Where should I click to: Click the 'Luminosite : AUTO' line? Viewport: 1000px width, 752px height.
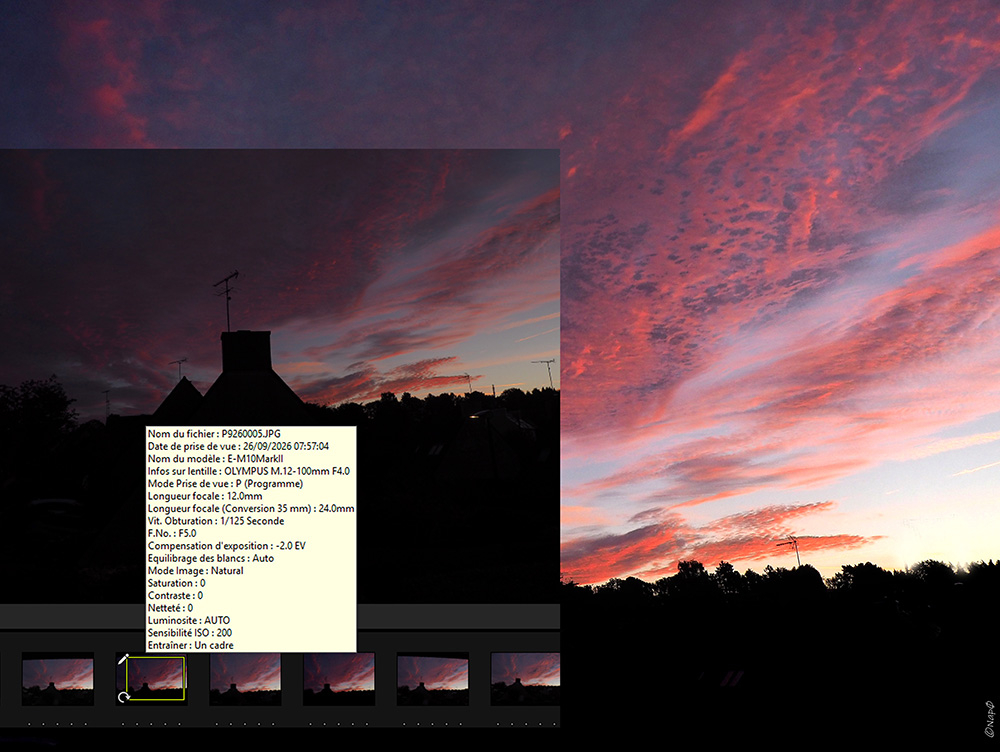[189, 621]
